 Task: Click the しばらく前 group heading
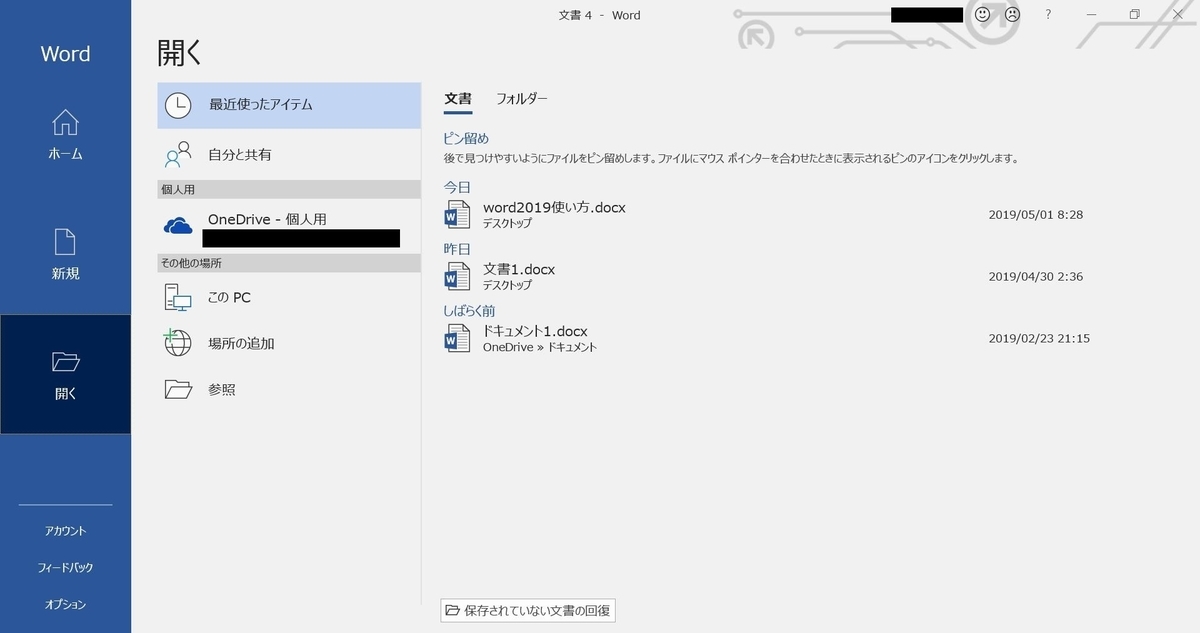point(469,311)
